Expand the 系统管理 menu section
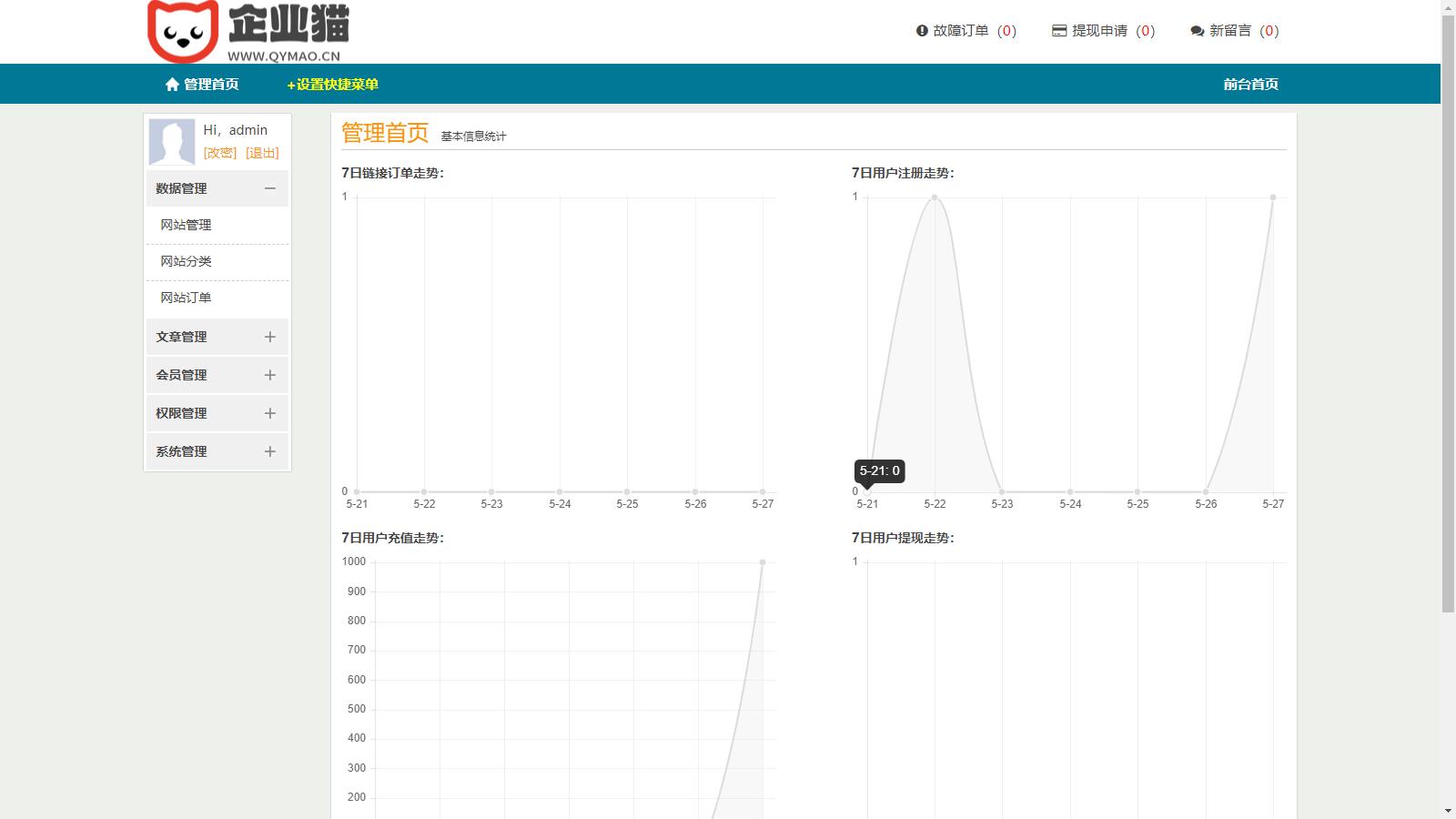The image size is (1456, 819). tap(269, 451)
